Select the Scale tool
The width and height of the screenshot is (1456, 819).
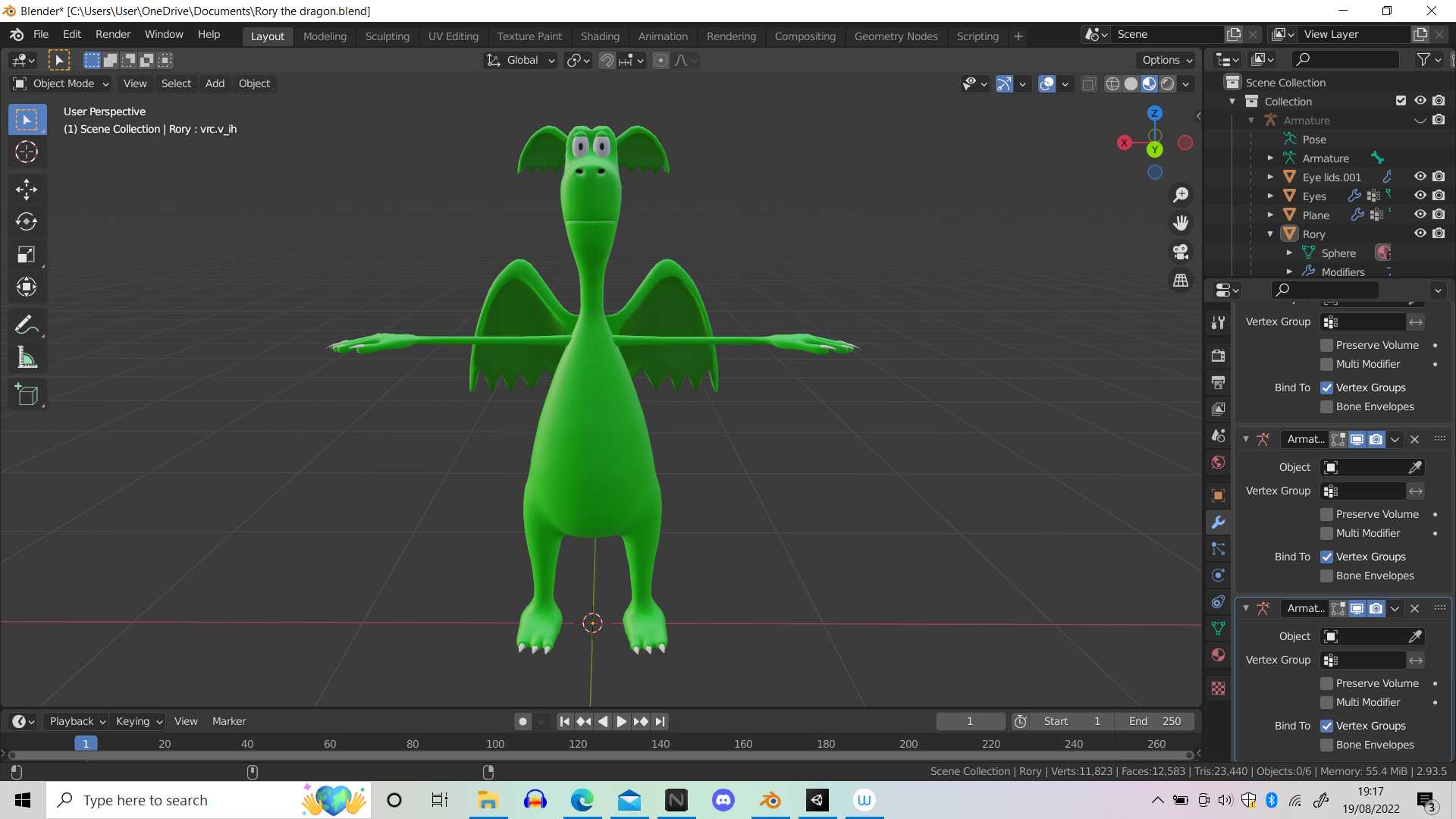point(27,254)
